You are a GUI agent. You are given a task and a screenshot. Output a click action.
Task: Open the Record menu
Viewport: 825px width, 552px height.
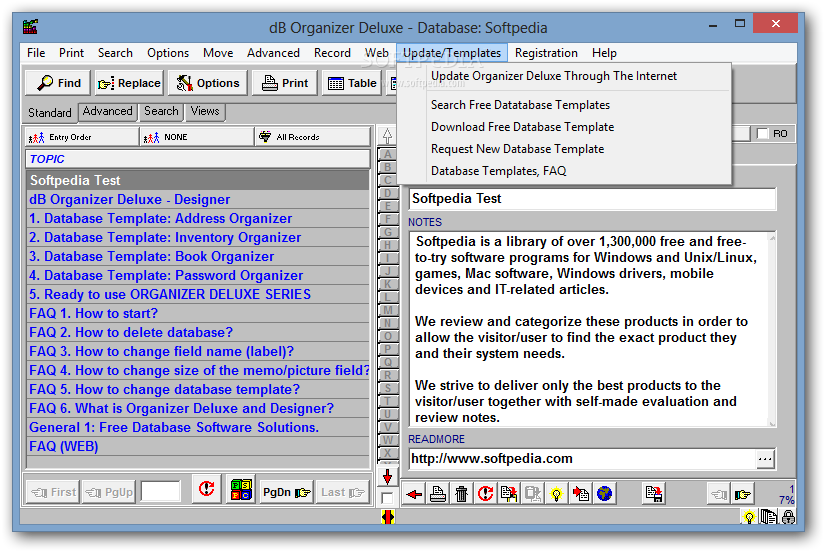[x=332, y=53]
